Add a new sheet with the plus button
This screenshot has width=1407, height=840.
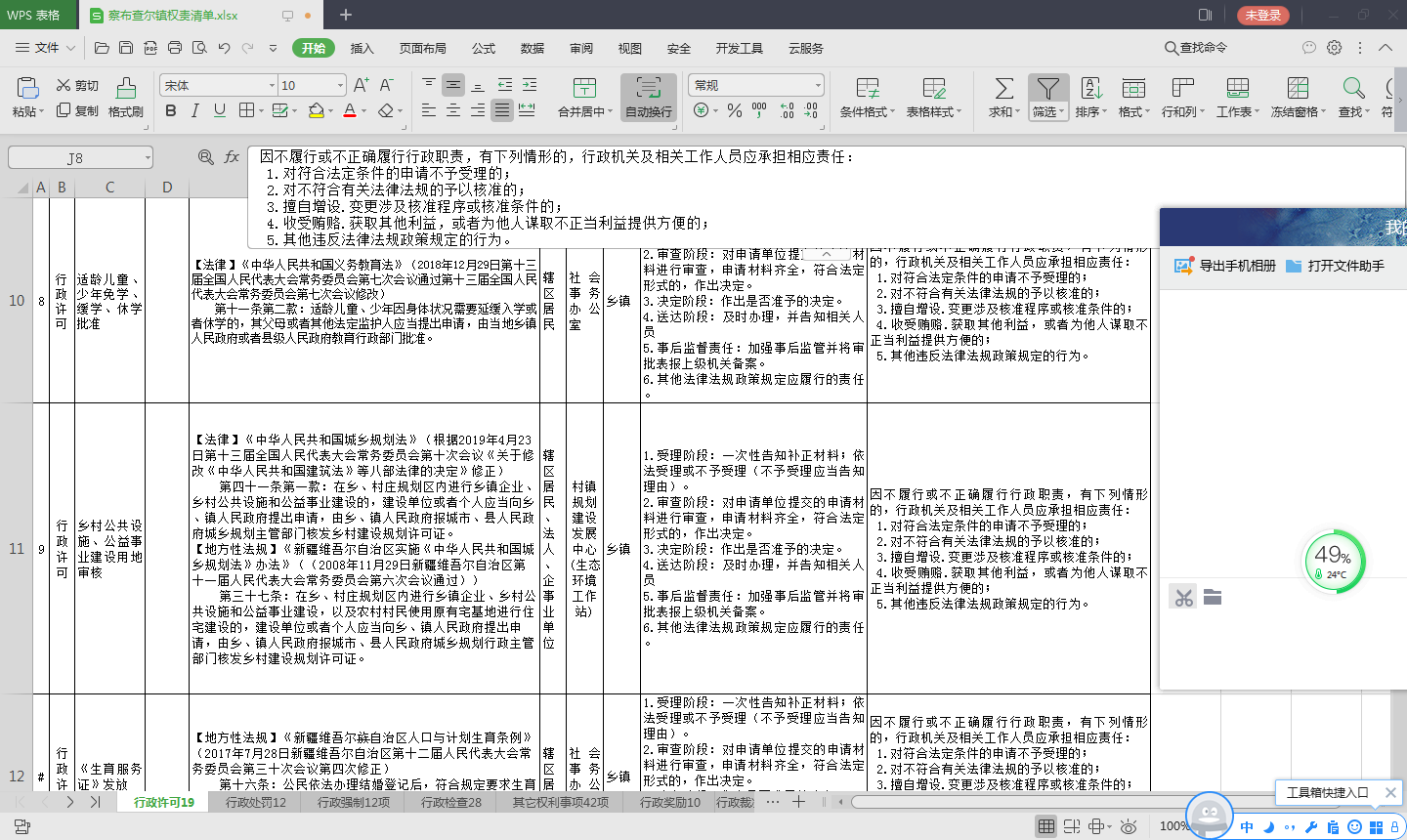coord(798,801)
